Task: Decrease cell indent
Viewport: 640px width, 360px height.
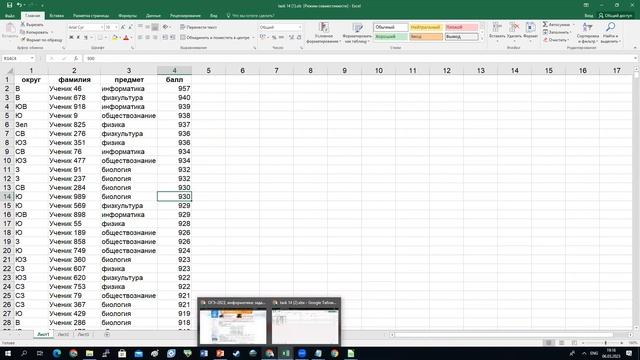Action: click(x=165, y=38)
